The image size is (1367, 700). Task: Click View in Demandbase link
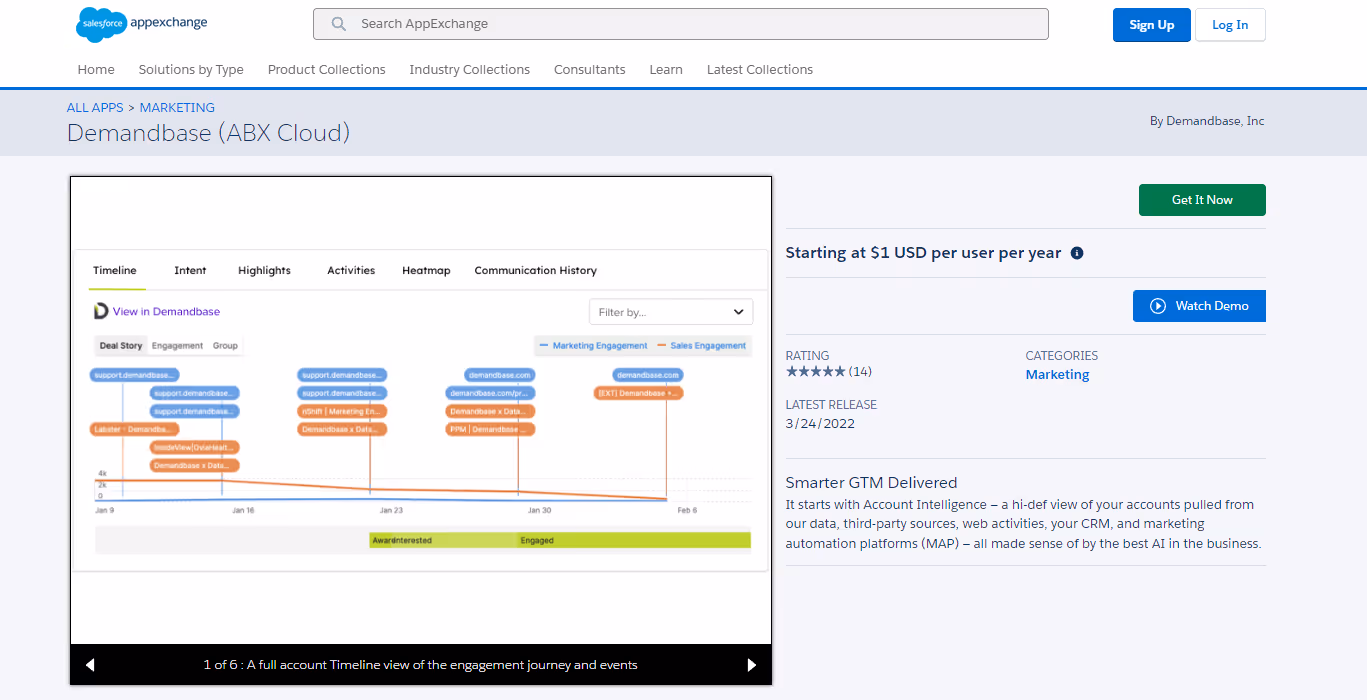[x=166, y=312]
